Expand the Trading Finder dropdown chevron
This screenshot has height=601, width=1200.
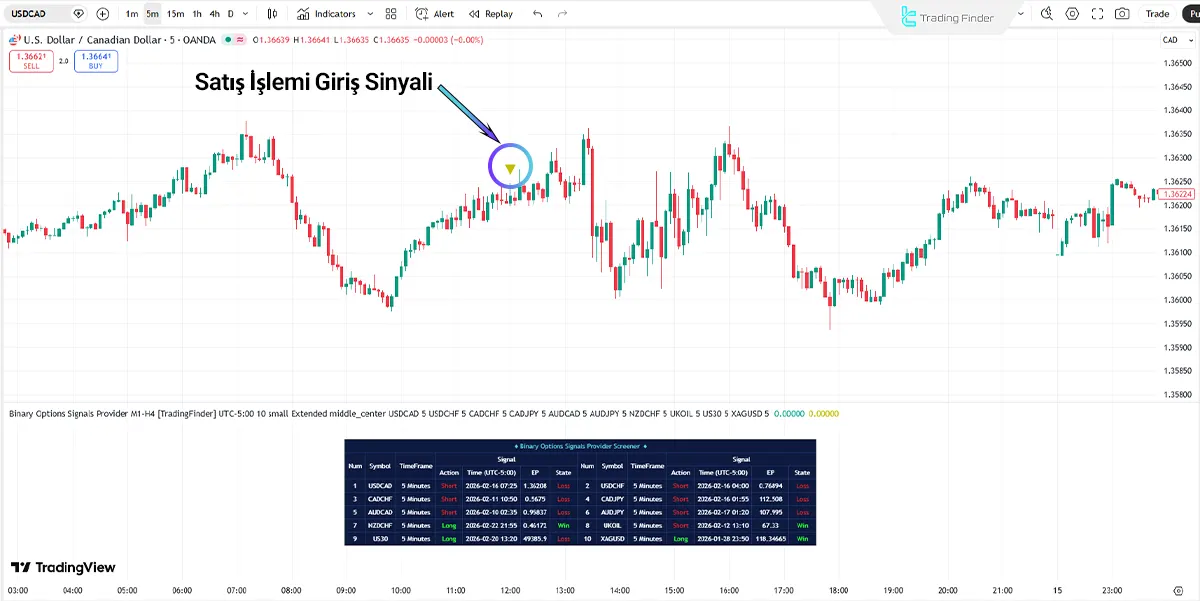pyautogui.click(x=1021, y=13)
